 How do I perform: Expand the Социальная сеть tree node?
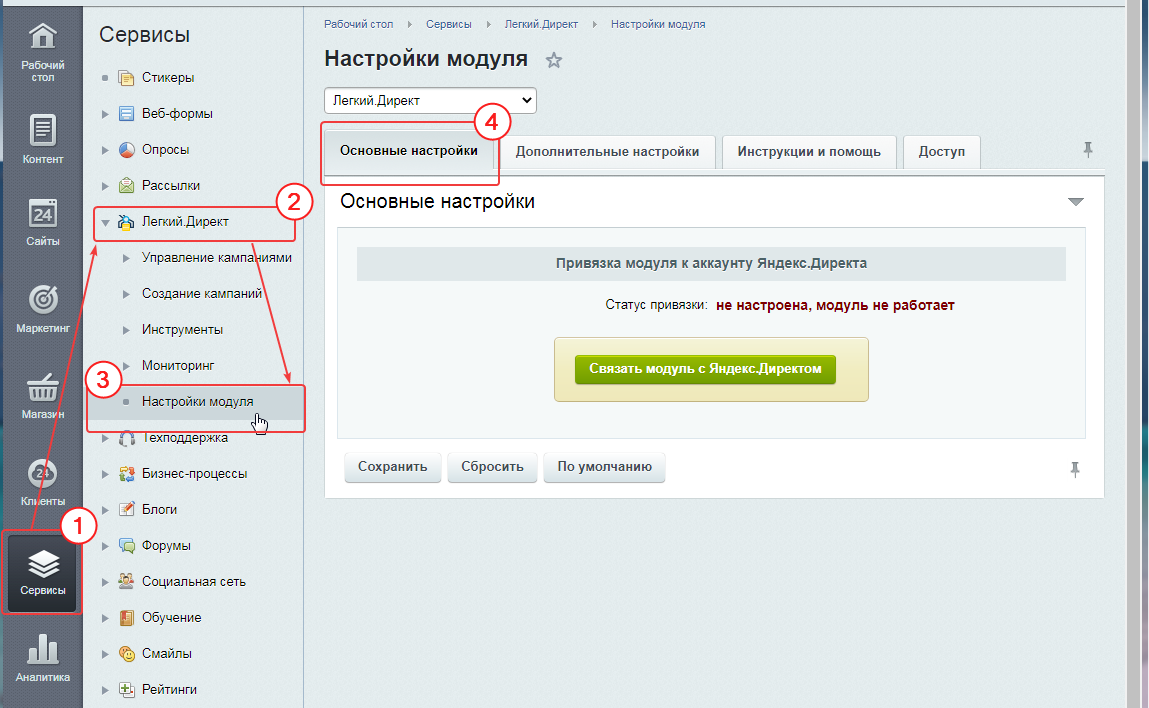[105, 582]
